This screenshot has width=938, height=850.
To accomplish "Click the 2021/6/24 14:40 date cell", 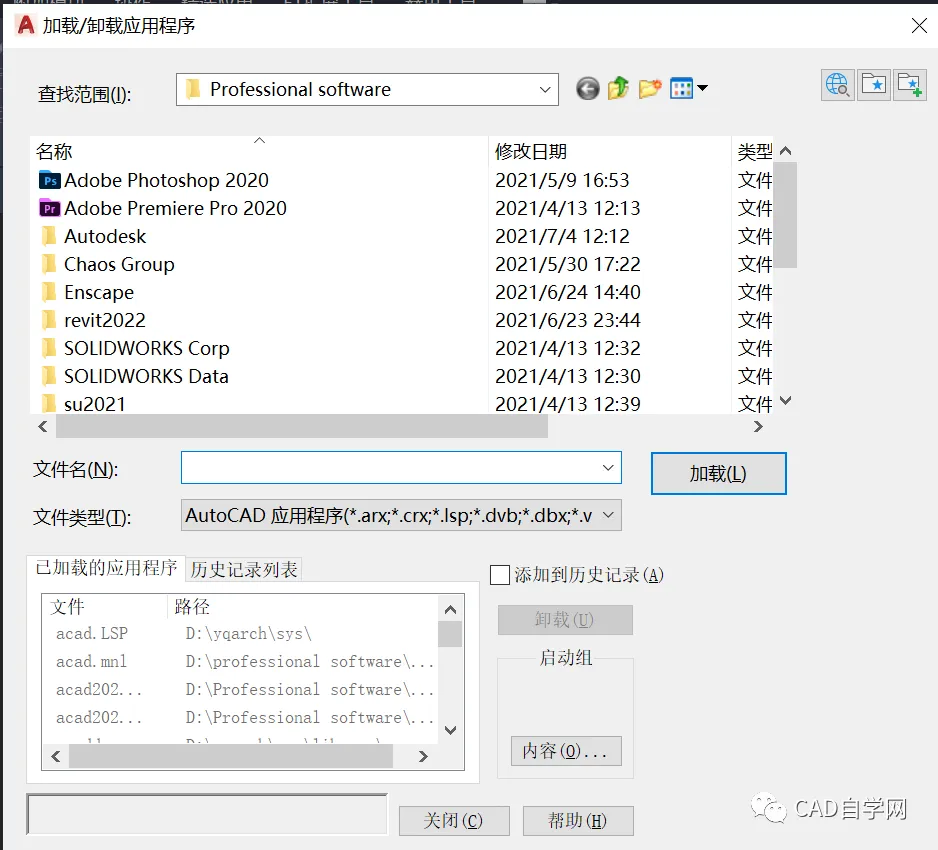I will [568, 293].
